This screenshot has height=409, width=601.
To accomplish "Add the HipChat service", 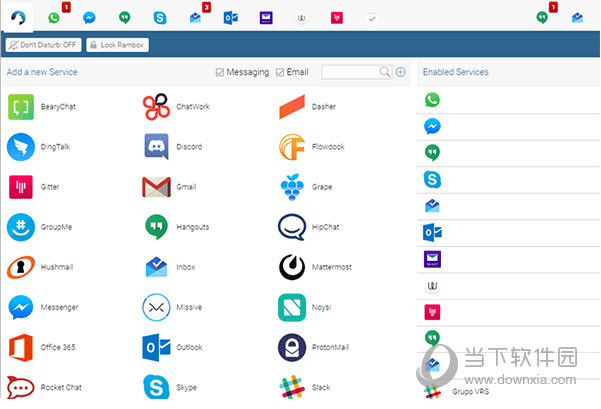I will [309, 227].
